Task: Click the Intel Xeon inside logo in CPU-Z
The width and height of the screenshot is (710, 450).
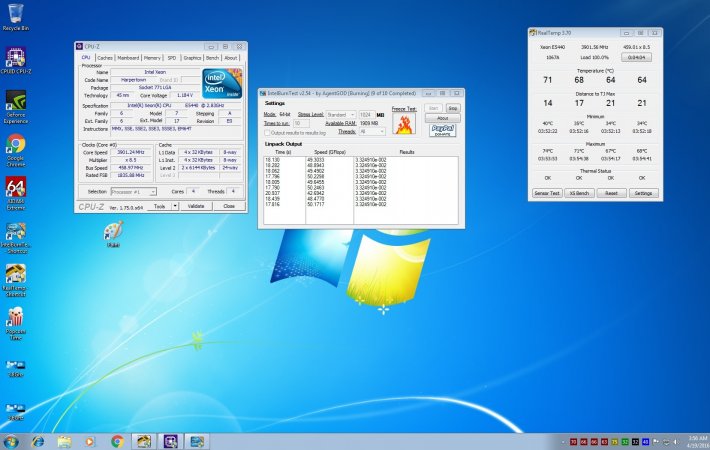Action: click(222, 84)
